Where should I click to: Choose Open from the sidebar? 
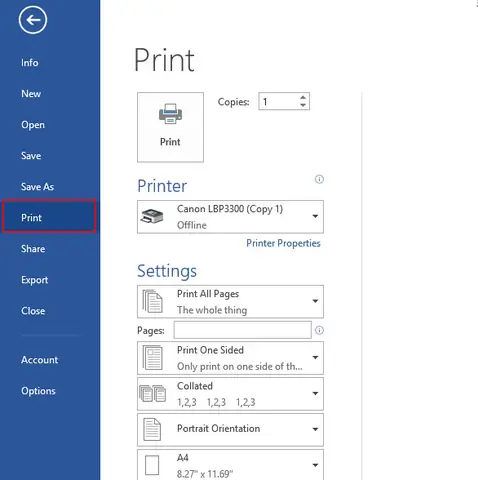coord(33,125)
